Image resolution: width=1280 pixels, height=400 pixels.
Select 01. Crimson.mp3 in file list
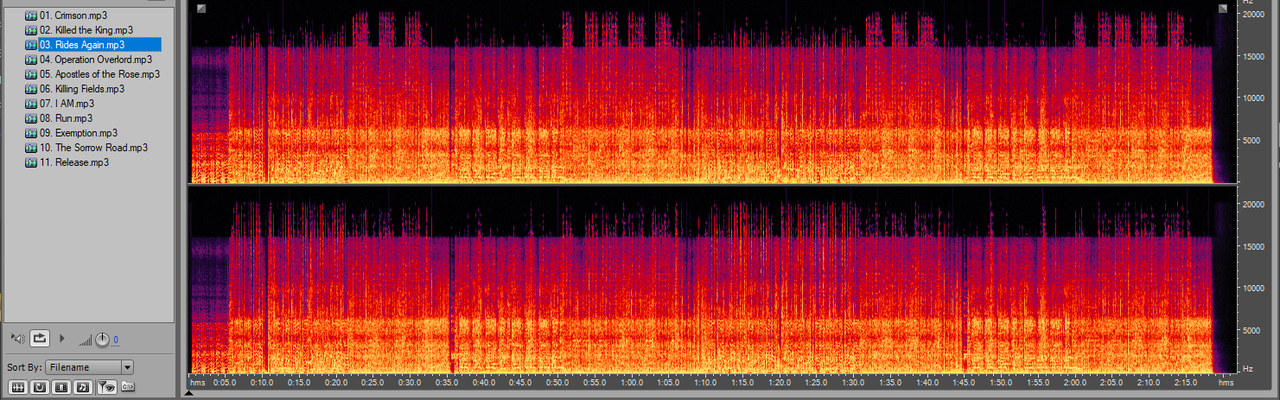(73, 16)
